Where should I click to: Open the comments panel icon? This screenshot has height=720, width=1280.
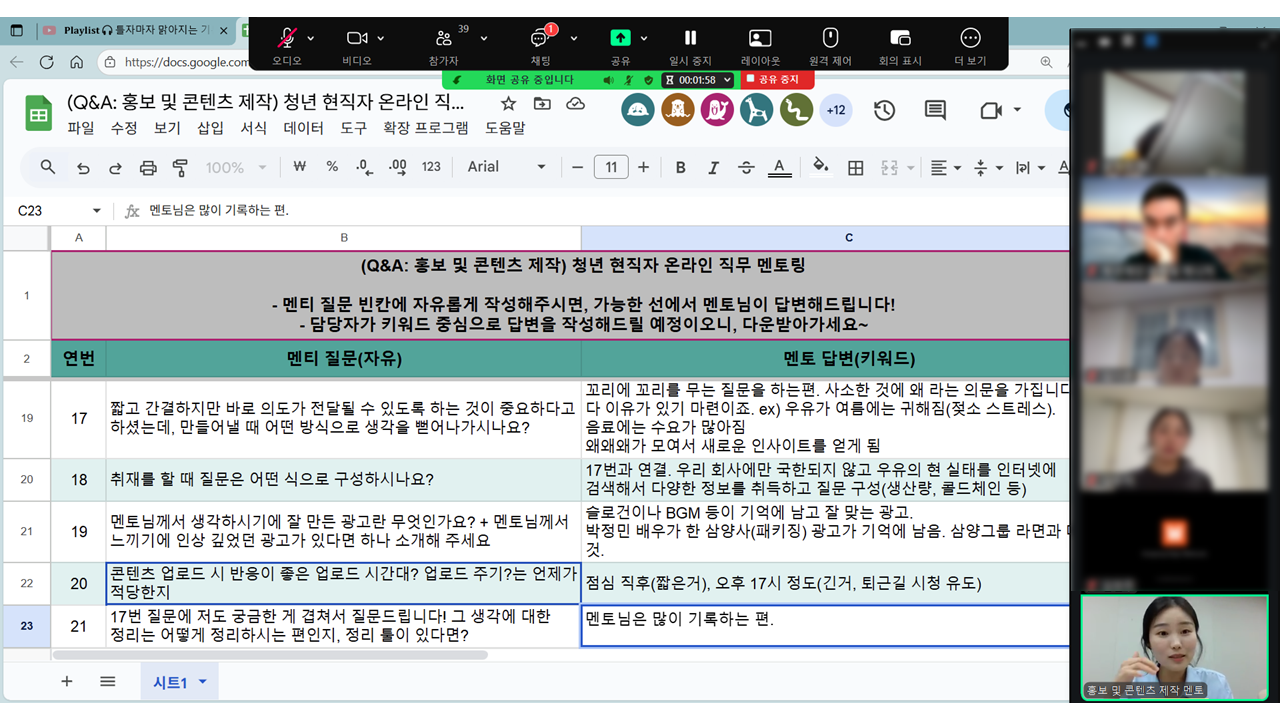pyautogui.click(x=935, y=110)
